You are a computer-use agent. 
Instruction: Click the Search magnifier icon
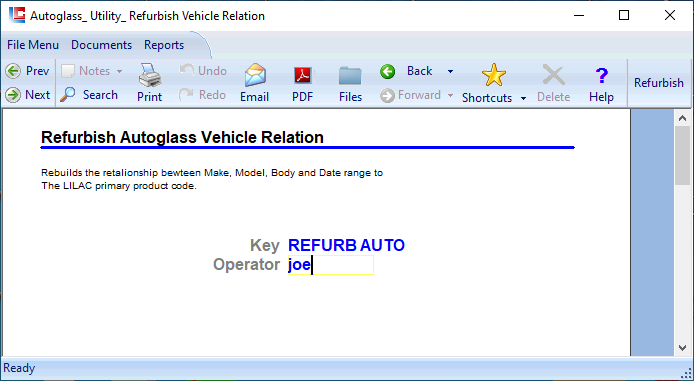click(68, 95)
